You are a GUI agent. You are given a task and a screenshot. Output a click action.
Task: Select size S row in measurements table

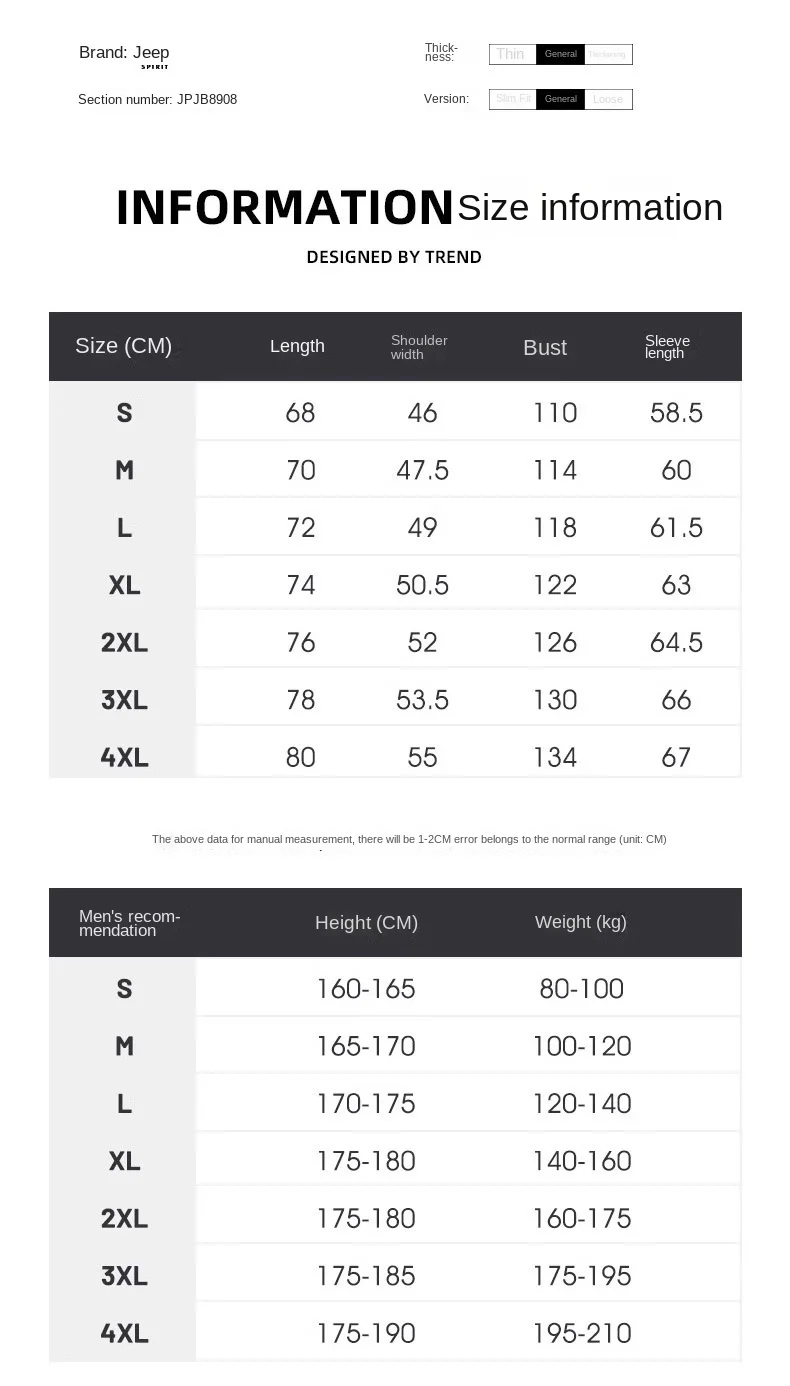pyautogui.click(x=124, y=412)
